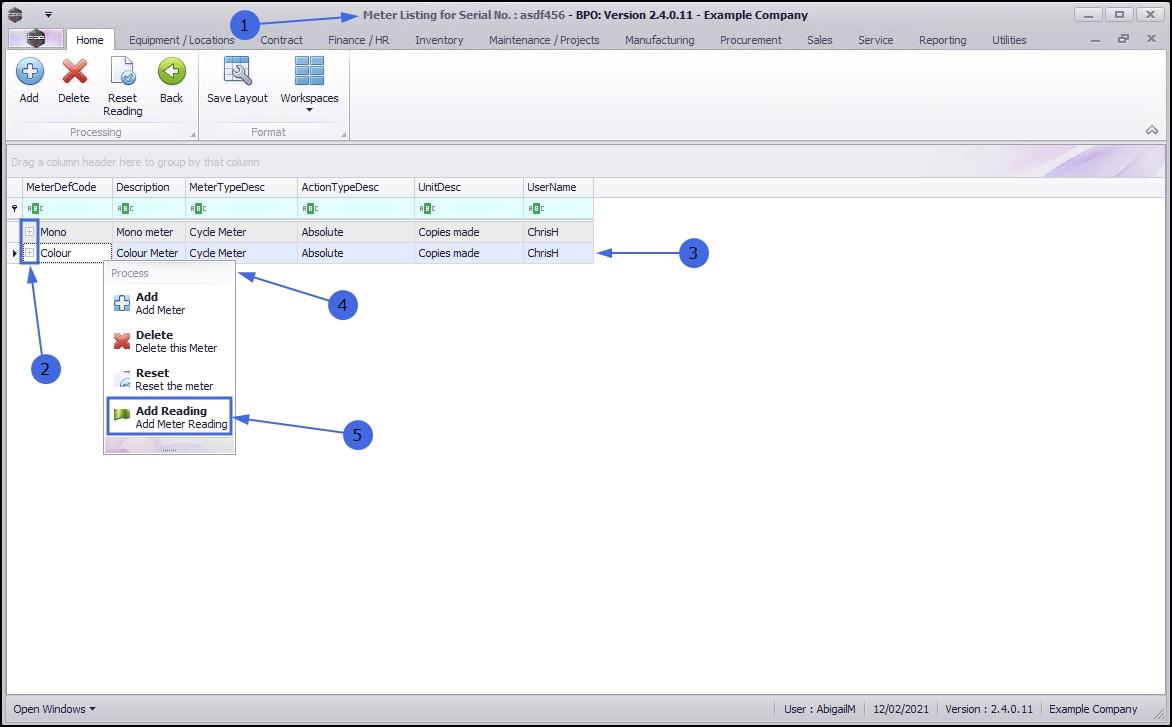The image size is (1172, 727).
Task: Restore the inner document window
Action: (x=1123, y=39)
